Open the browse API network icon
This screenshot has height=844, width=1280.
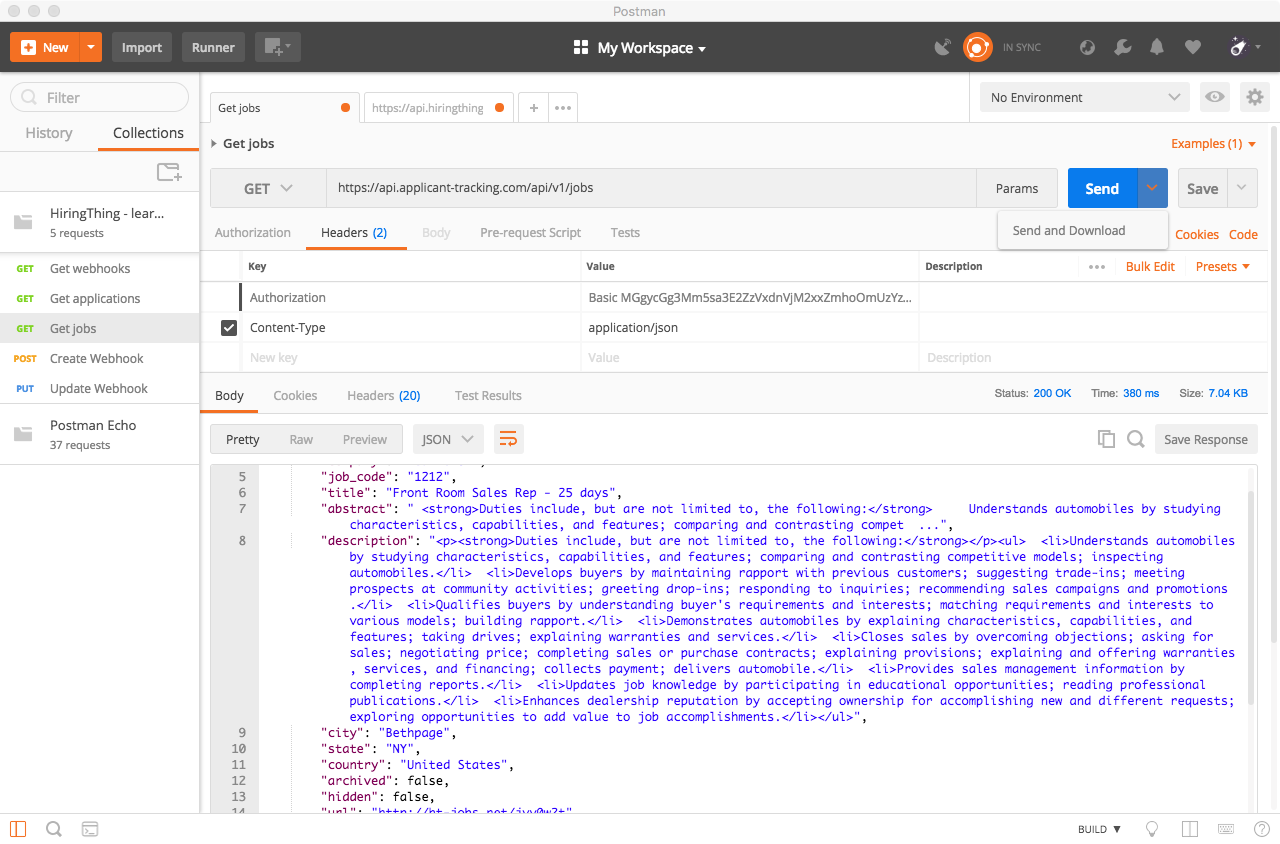pyautogui.click(x=1088, y=47)
